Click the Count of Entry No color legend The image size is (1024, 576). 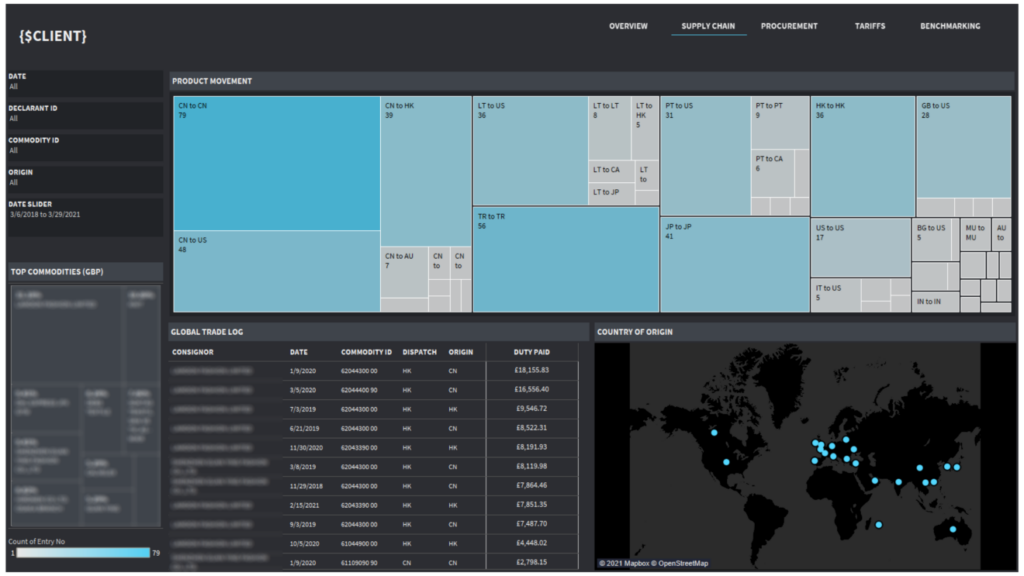pyautogui.click(x=84, y=552)
